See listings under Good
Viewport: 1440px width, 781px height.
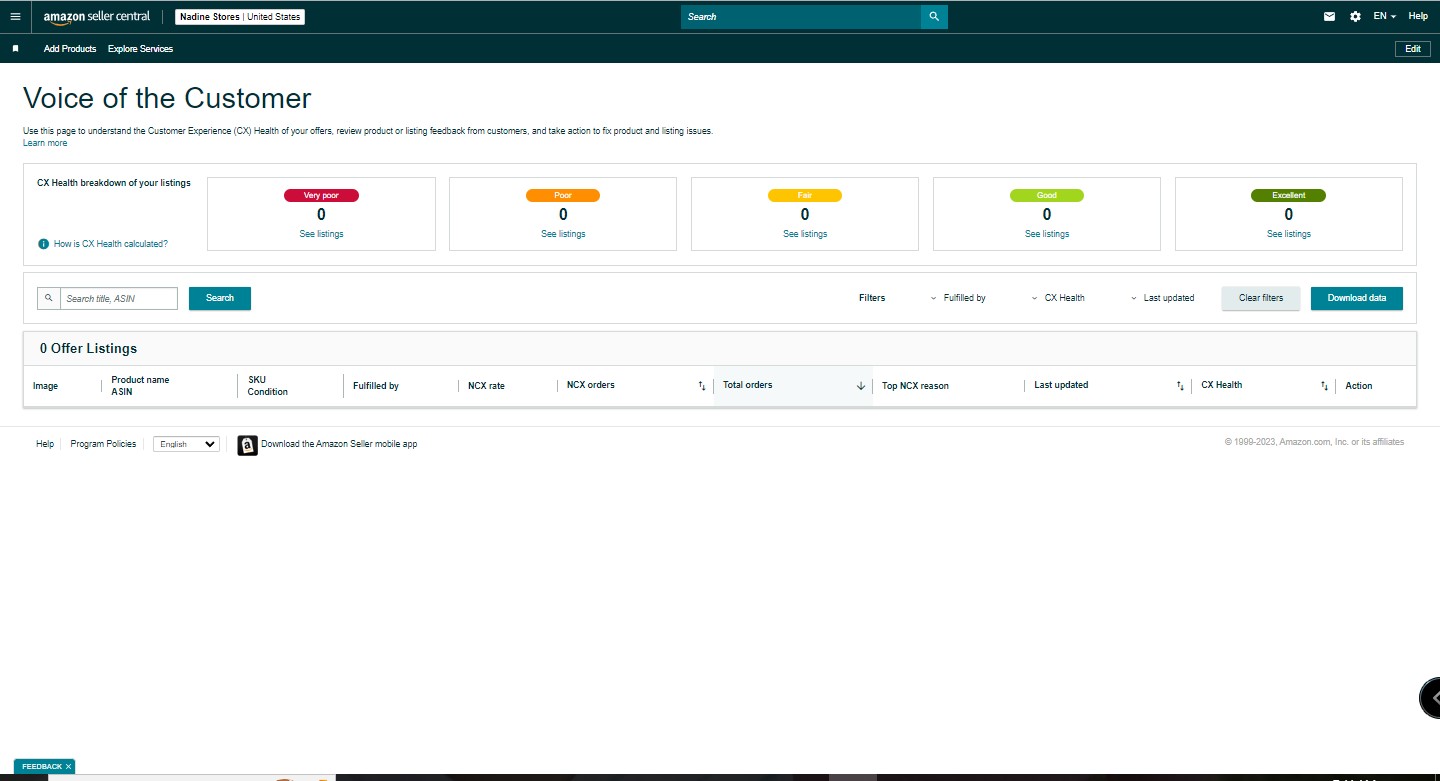[1047, 234]
